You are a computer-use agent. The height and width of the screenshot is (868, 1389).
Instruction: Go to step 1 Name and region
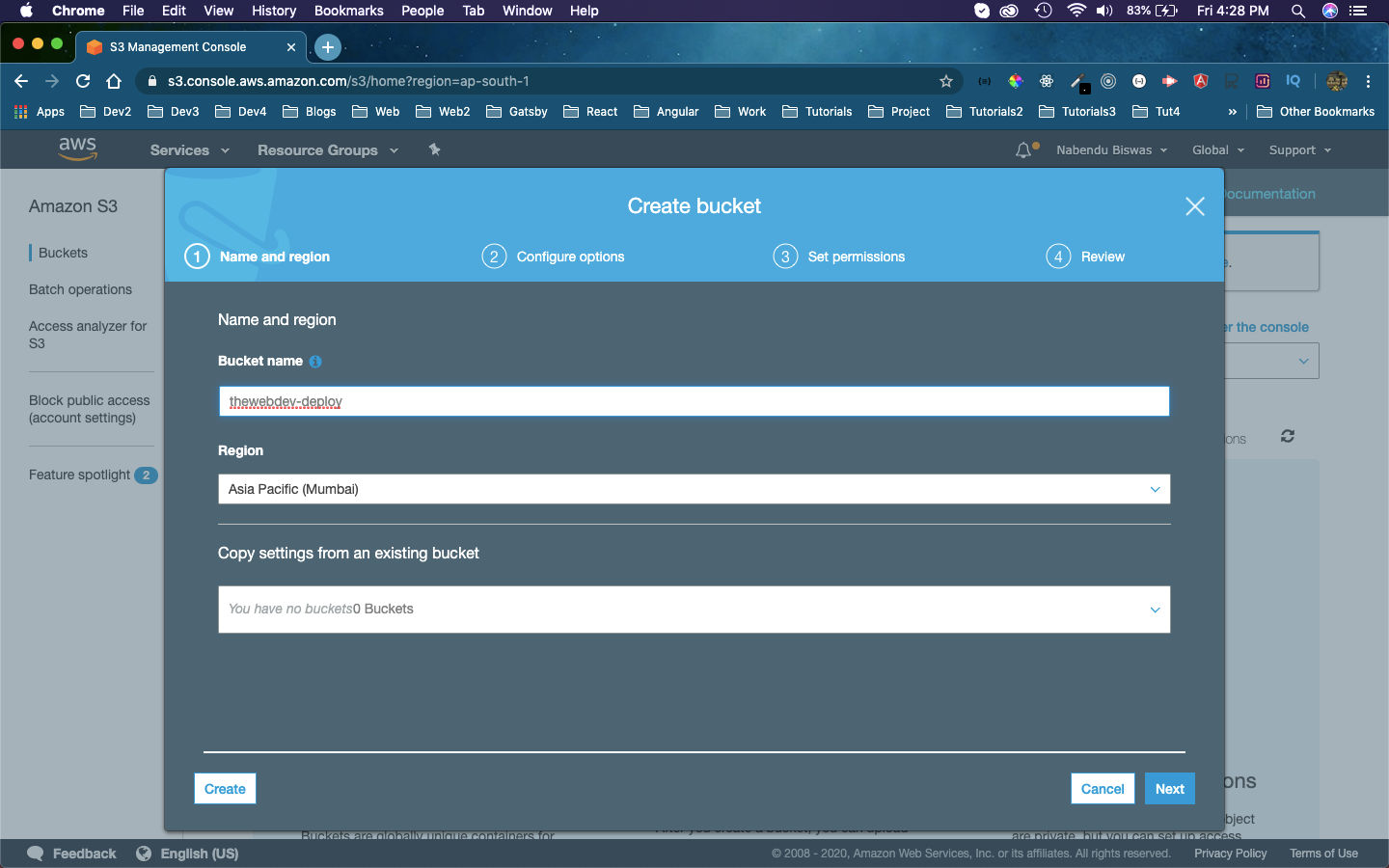[x=258, y=257]
